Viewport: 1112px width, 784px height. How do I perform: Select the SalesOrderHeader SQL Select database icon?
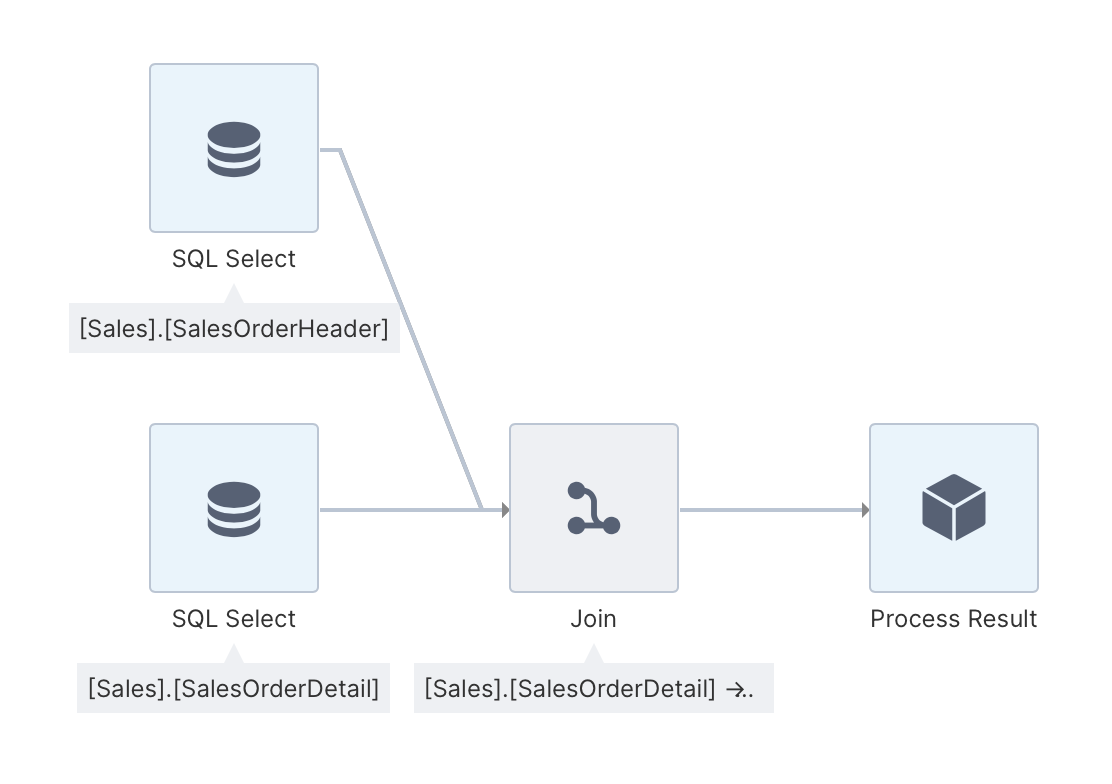[x=234, y=148]
